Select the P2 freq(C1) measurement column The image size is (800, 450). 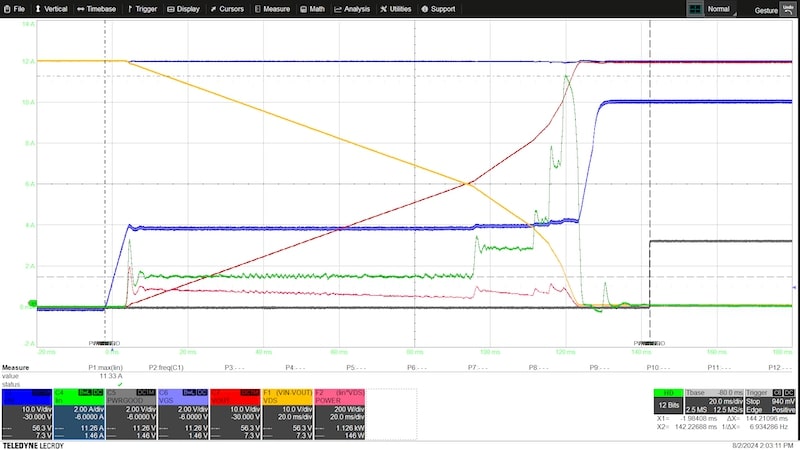point(166,367)
